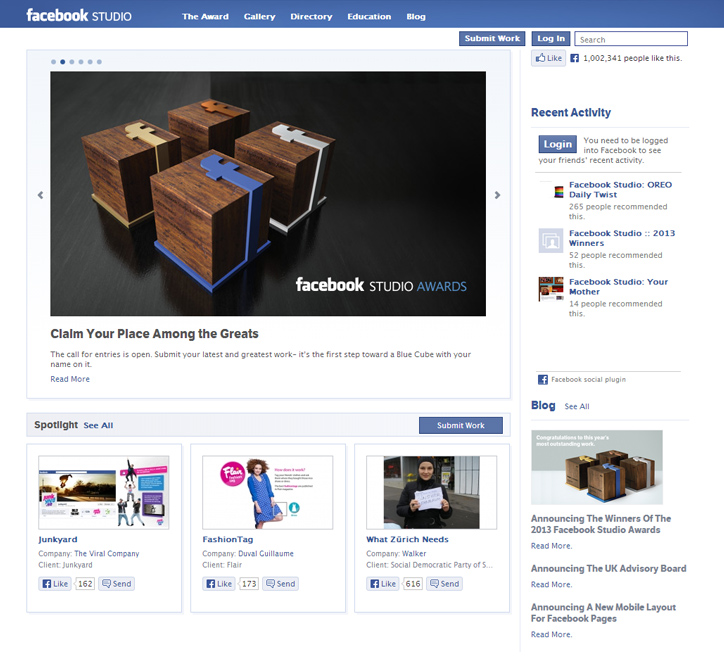Open Announcing The UK Advisory Board post

[x=609, y=569]
